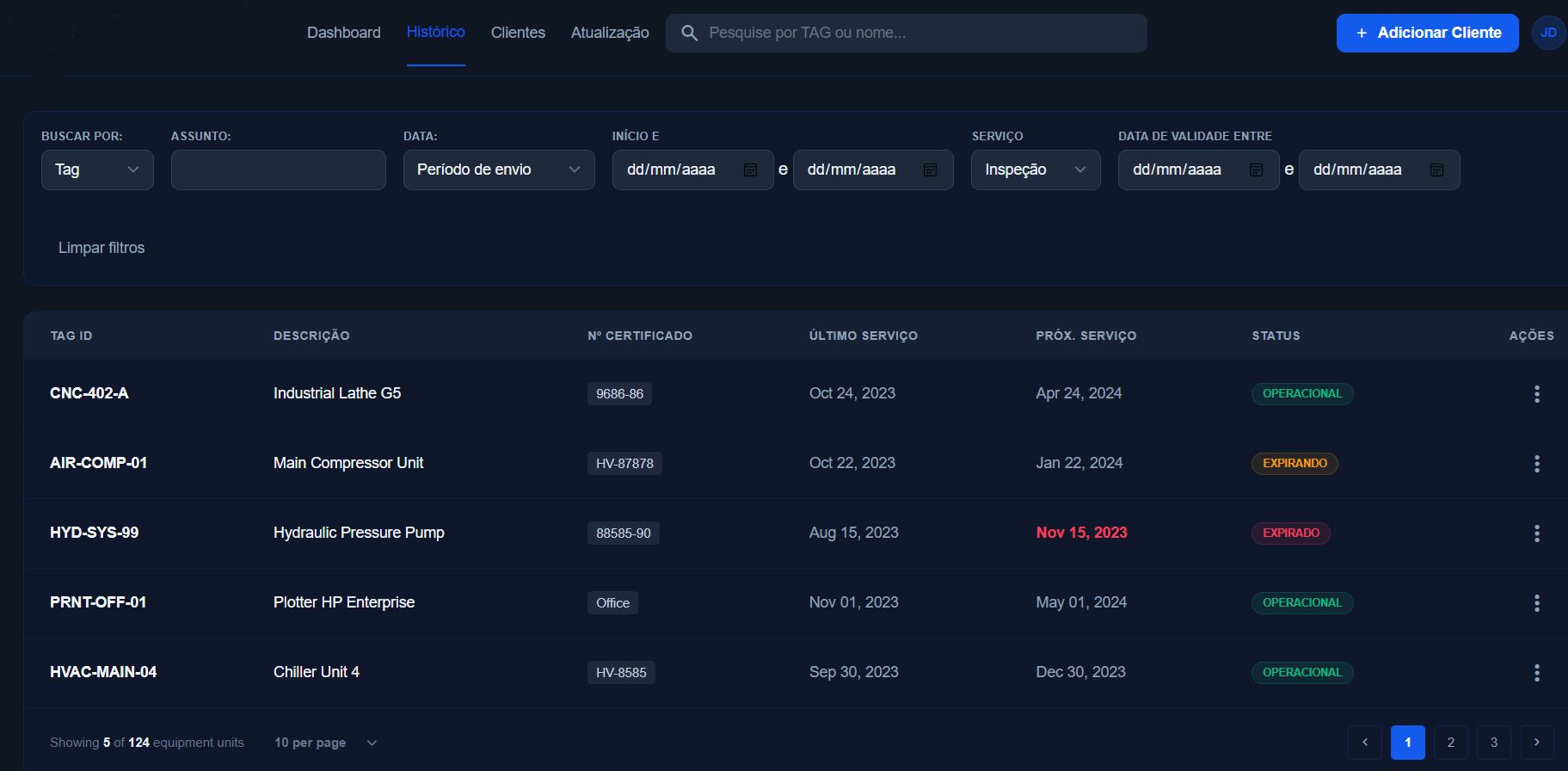The height and width of the screenshot is (771, 1568).
Task: Click Limpar filtros to reset filters
Action: (101, 248)
